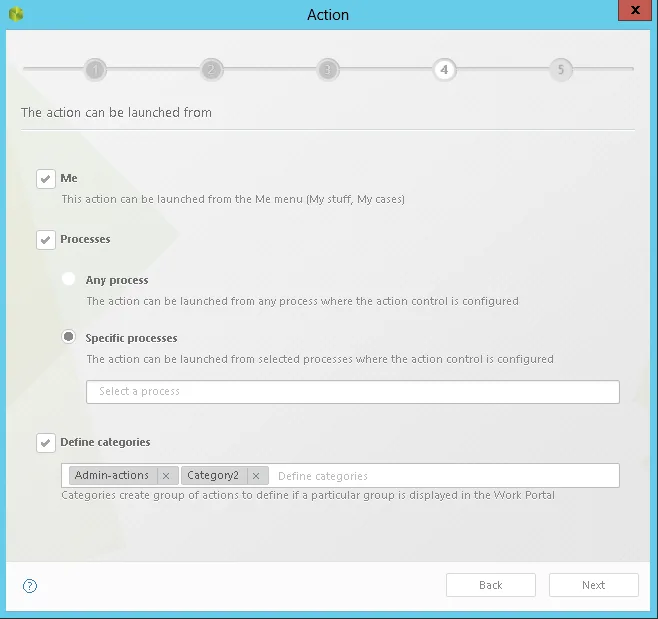
Task: Toggle the Processes checkbox
Action: (x=46, y=240)
